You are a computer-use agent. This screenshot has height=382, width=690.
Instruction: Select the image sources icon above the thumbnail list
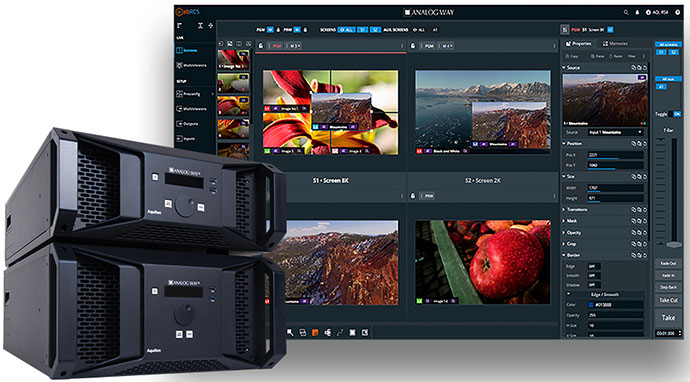pos(230,44)
